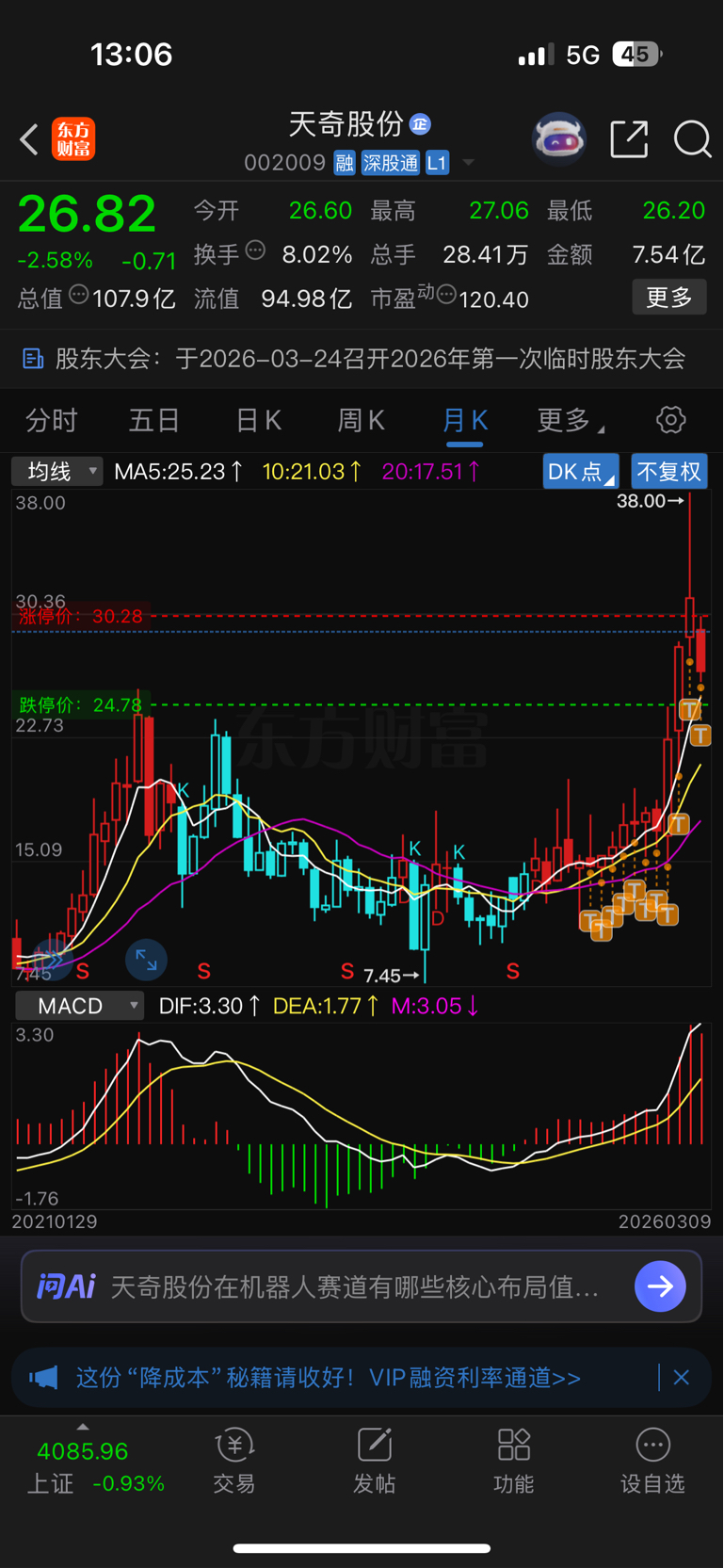This screenshot has width=724, height=1568.
Task: Tap the info icon beside 换手
Action: [x=255, y=251]
